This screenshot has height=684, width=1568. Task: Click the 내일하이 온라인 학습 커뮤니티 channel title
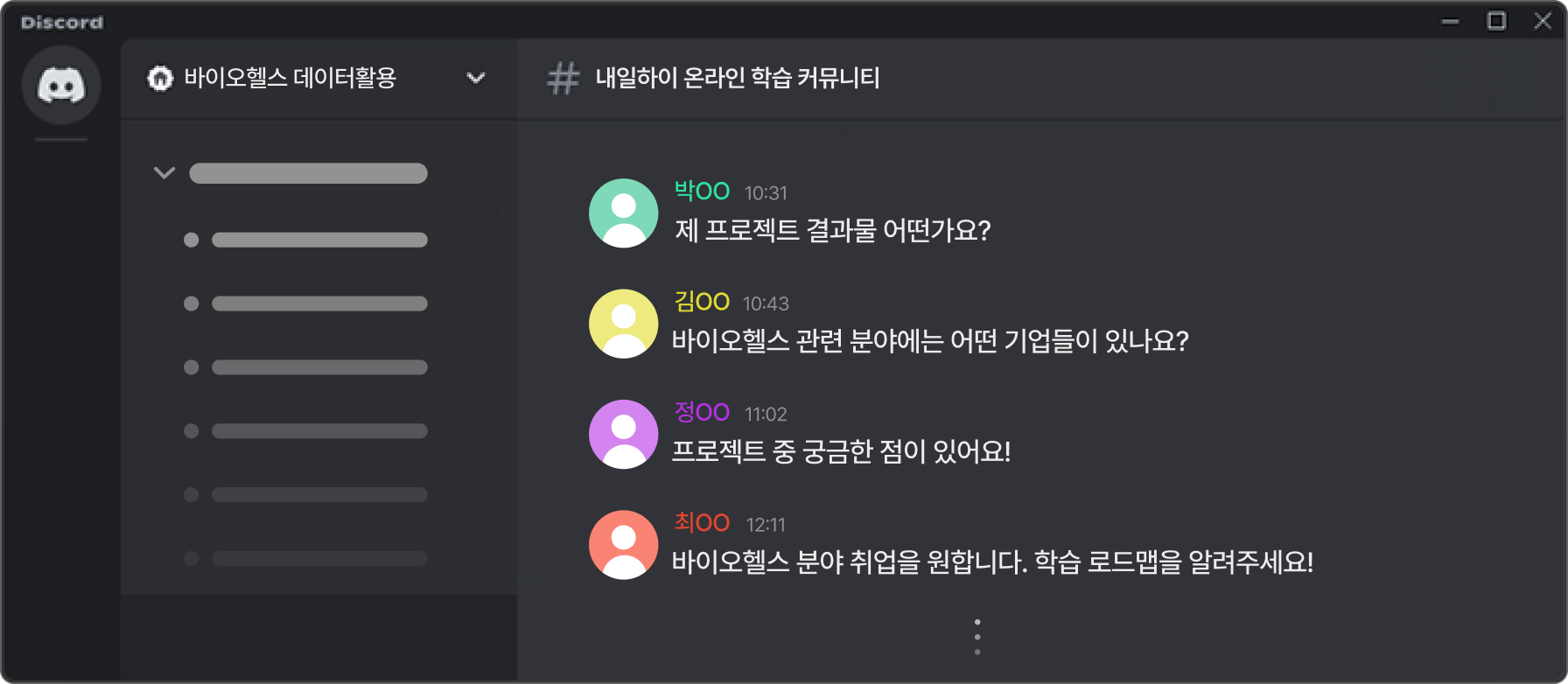[x=738, y=78]
